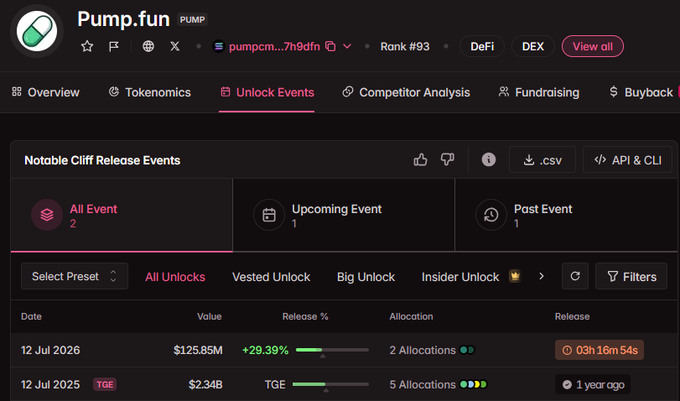Switch to the Fundraising tab
The image size is (680, 401).
(x=539, y=92)
